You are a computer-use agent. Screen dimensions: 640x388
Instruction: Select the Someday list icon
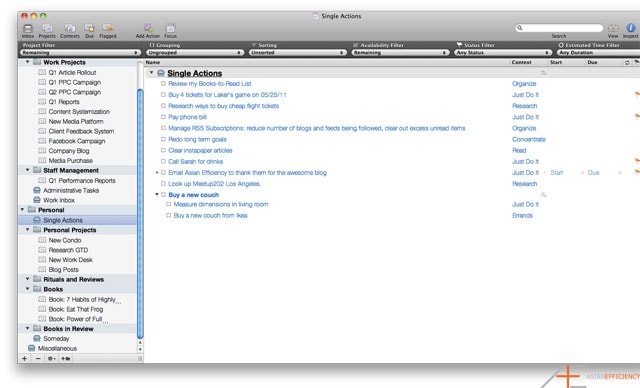click(37, 338)
